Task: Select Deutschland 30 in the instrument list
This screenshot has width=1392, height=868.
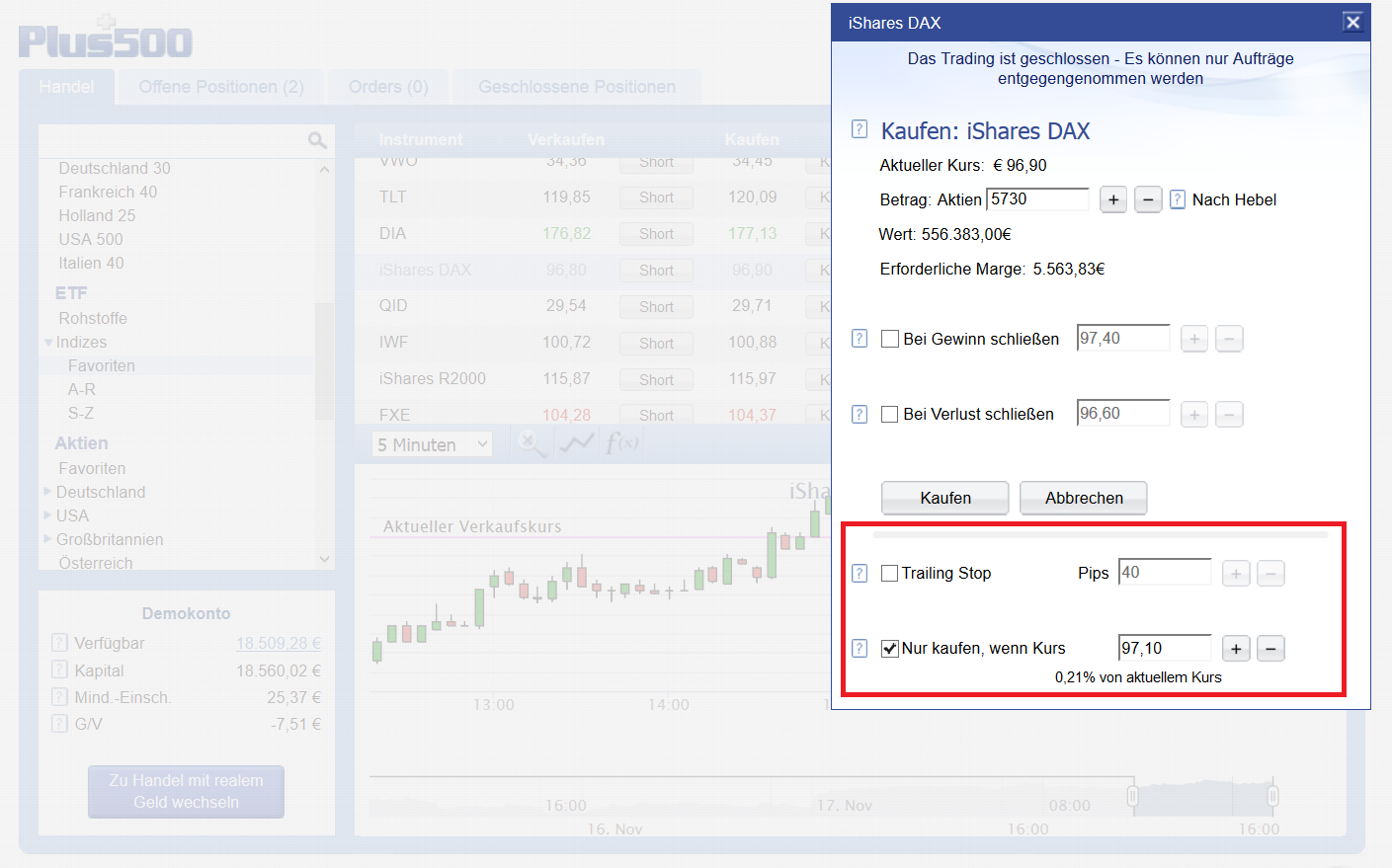Action: click(115, 168)
